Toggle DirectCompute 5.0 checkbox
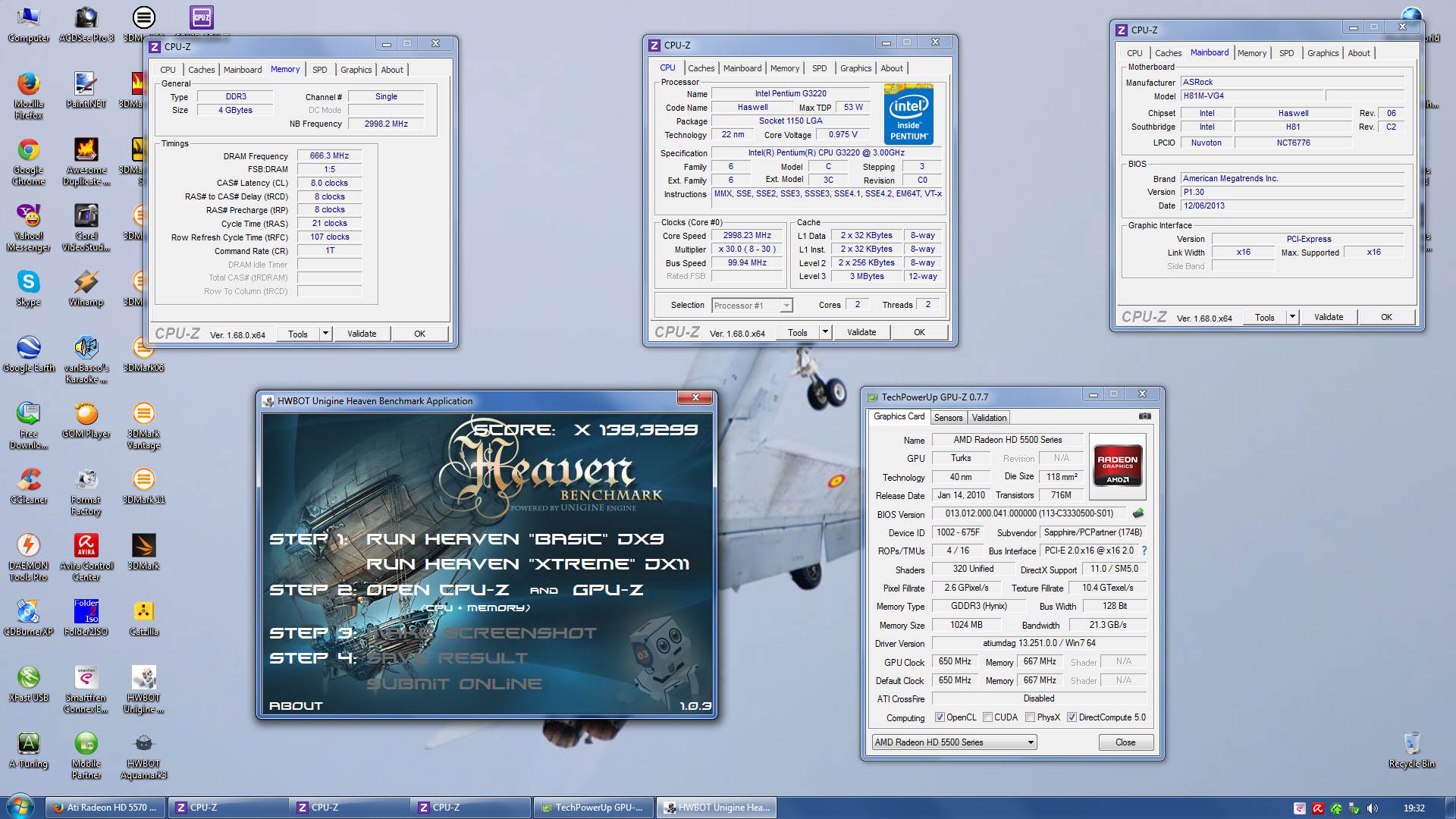 coord(1072,717)
